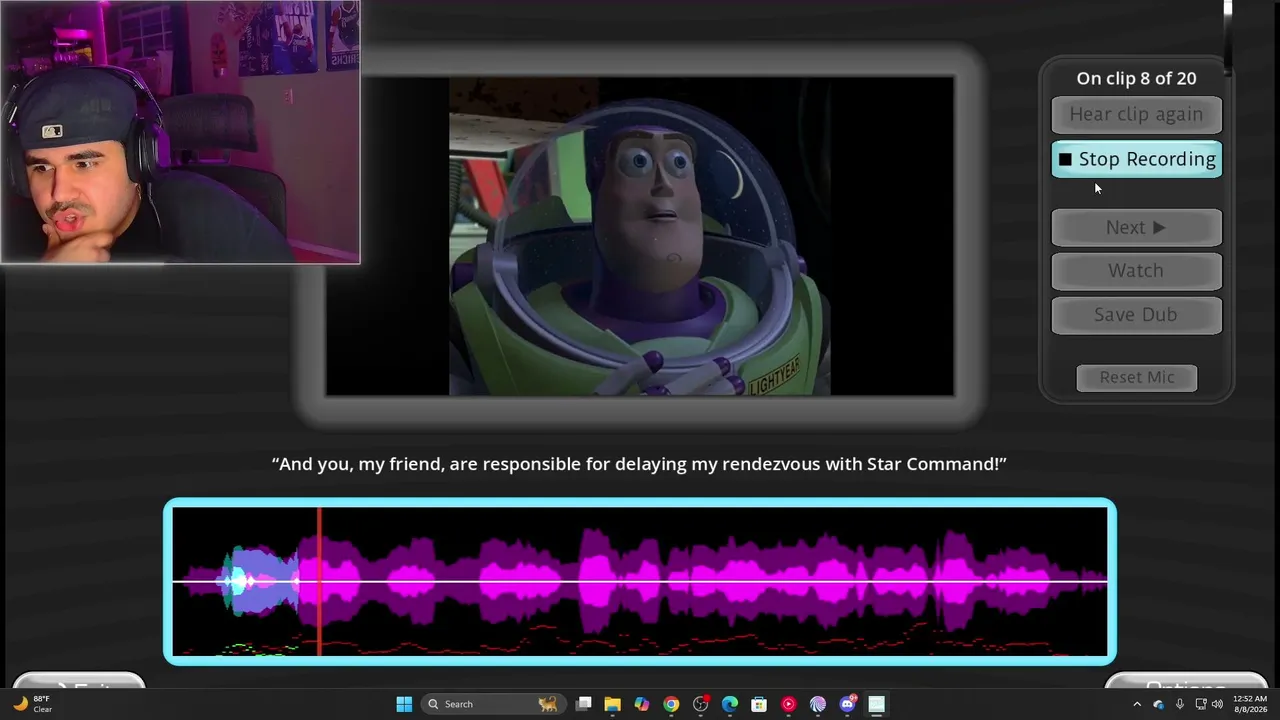Click the streamer webcam overlay
The width and height of the screenshot is (1280, 720).
[180, 132]
